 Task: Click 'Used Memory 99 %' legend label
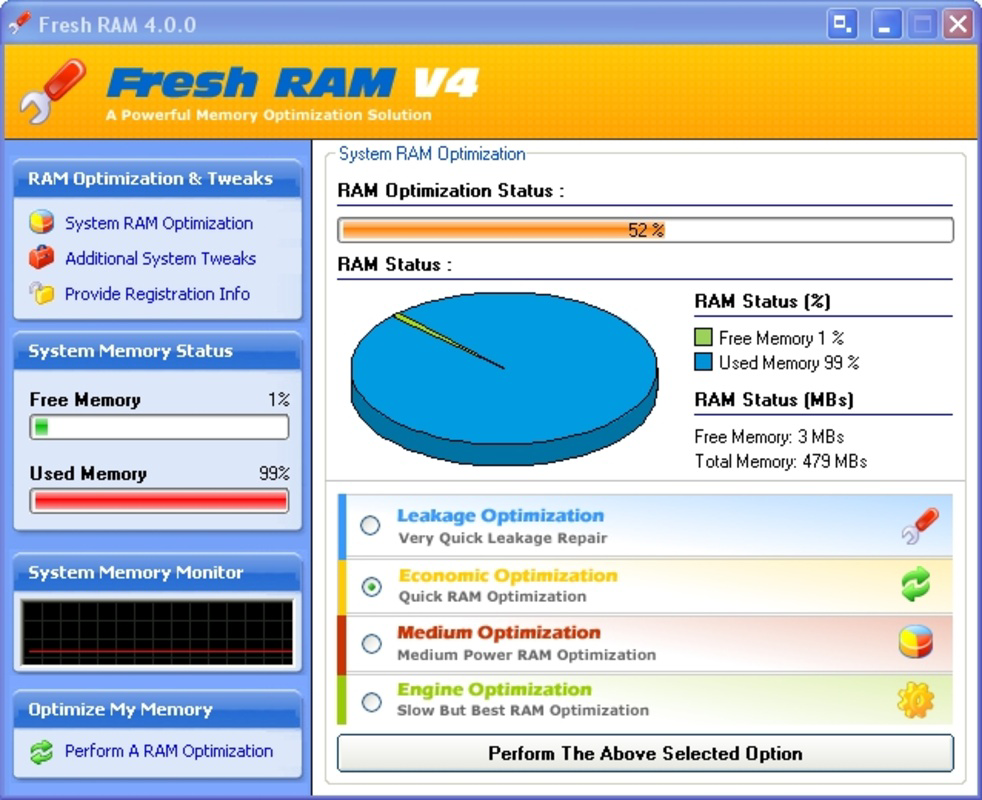(x=789, y=363)
